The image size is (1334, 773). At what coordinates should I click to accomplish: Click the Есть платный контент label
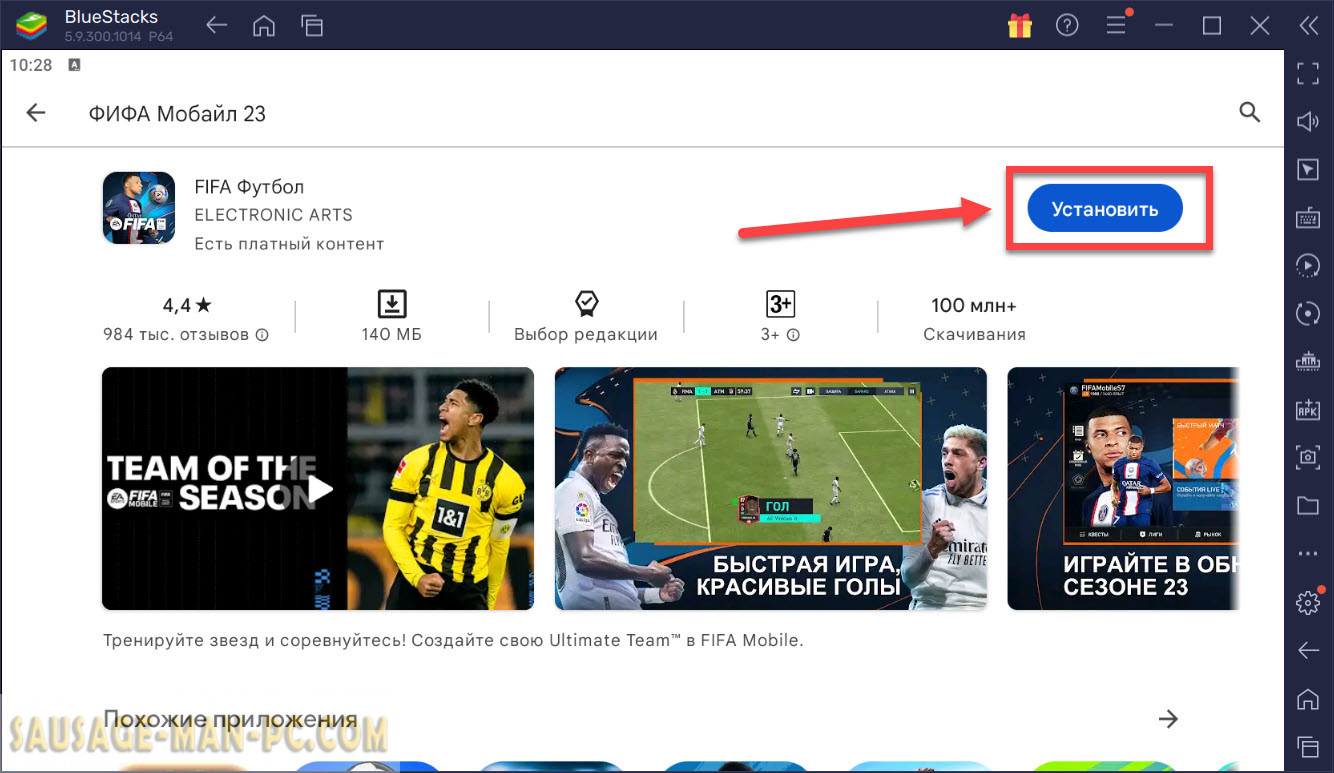(x=289, y=243)
